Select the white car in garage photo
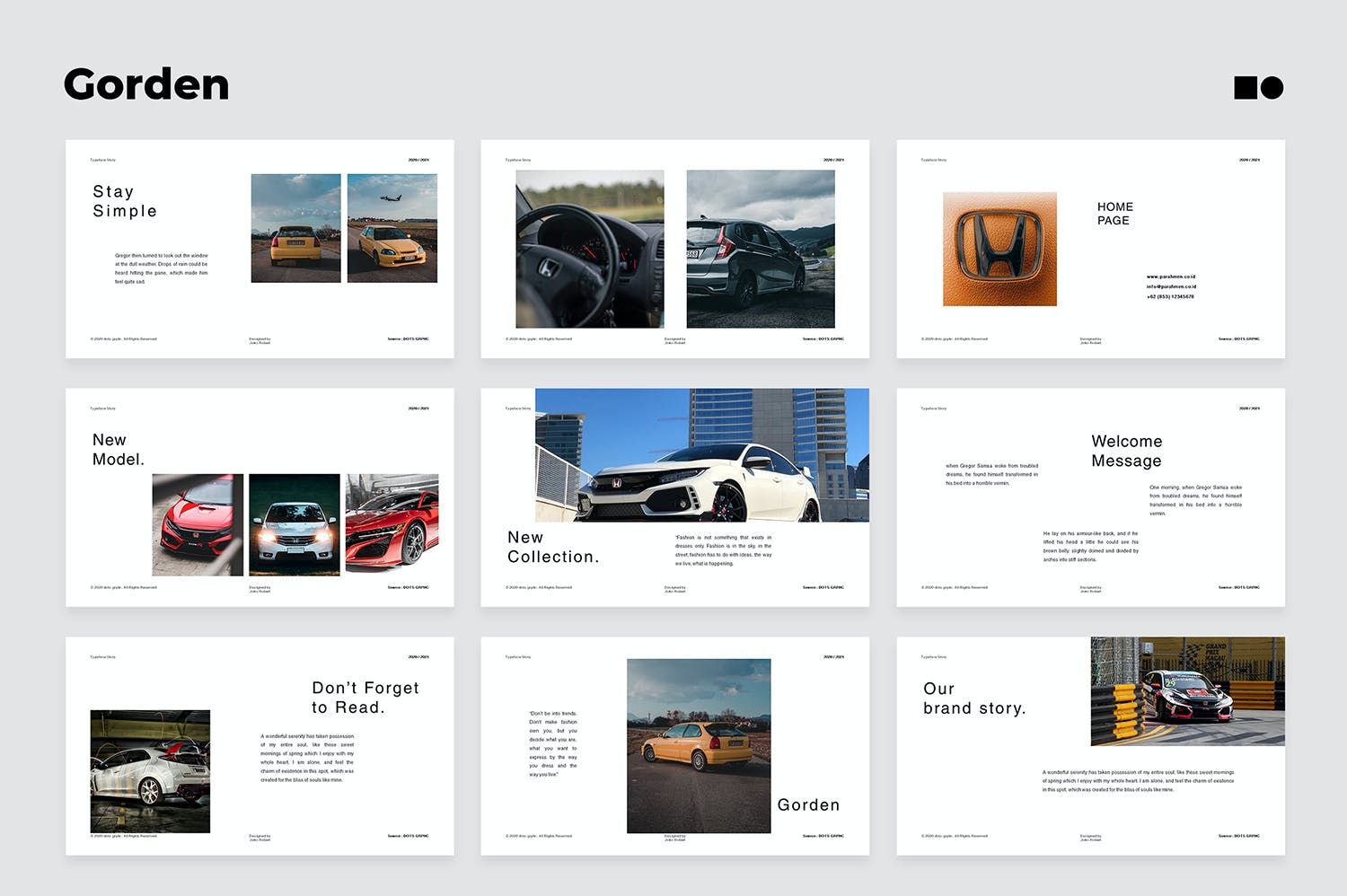This screenshot has width=1347, height=896. click(x=150, y=771)
